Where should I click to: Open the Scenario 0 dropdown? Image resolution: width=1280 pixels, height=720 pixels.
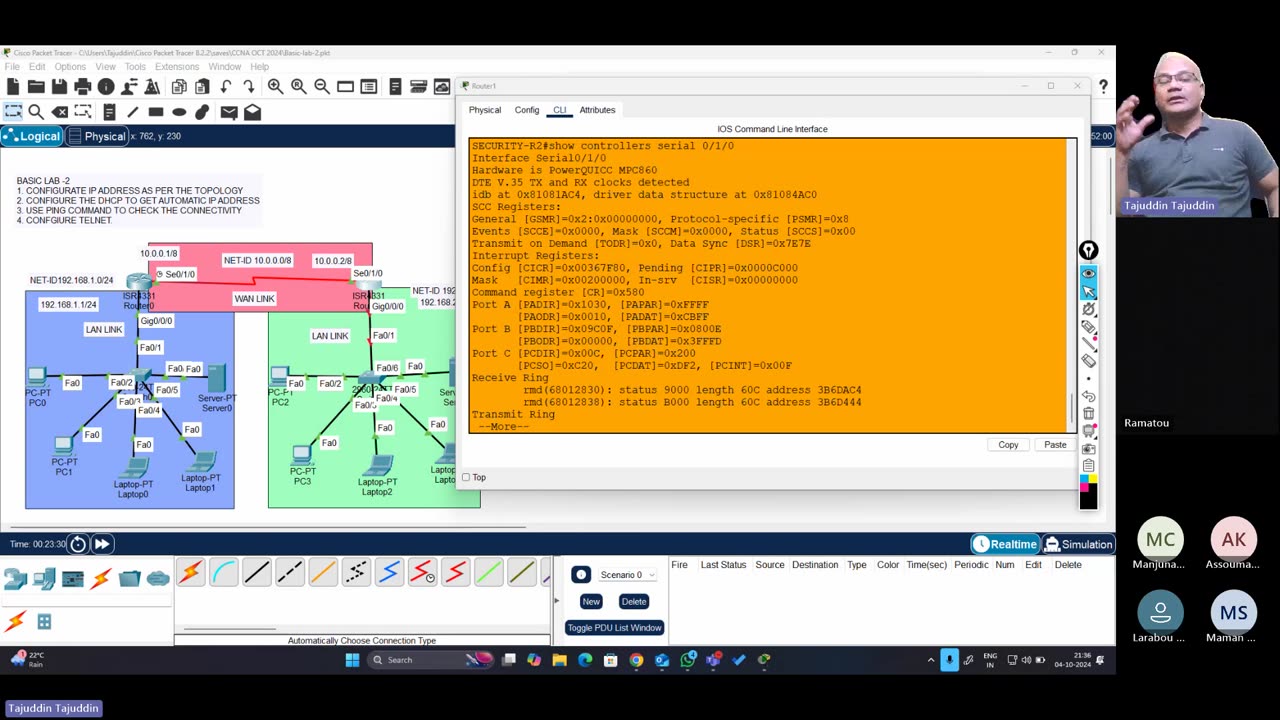pos(628,575)
